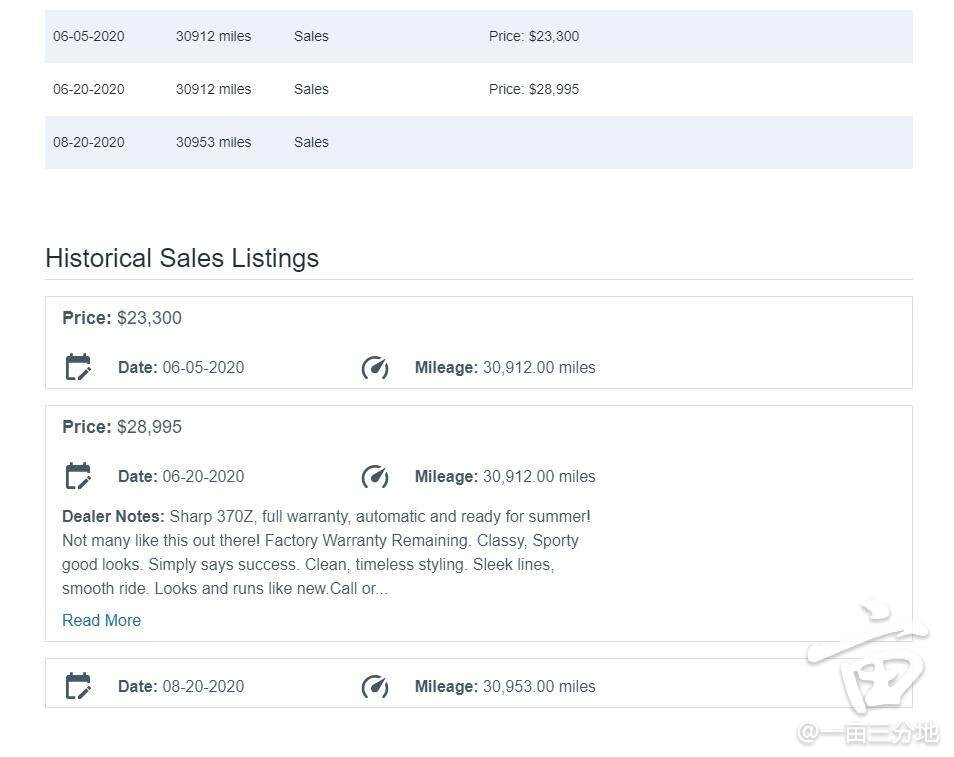Click Price: $28,995 in listing card
Image resolution: width=954 pixels, height=757 pixels.
[x=122, y=427]
